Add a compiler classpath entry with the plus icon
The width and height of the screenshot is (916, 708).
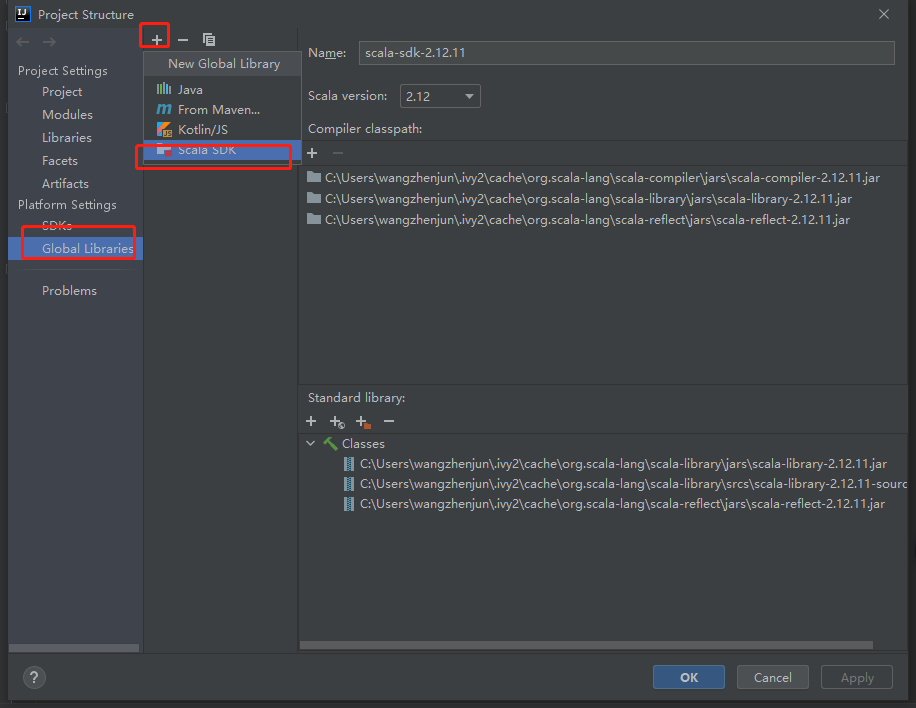pyautogui.click(x=312, y=153)
